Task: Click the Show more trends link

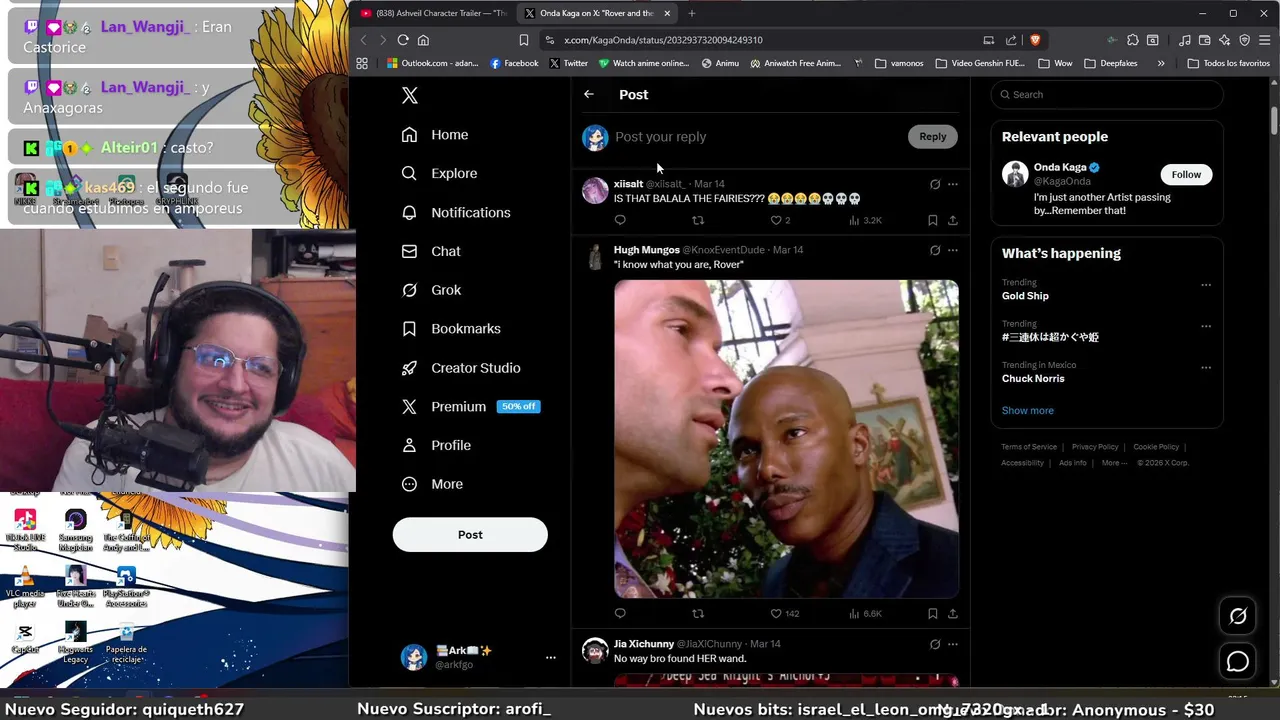Action: pyautogui.click(x=1027, y=411)
